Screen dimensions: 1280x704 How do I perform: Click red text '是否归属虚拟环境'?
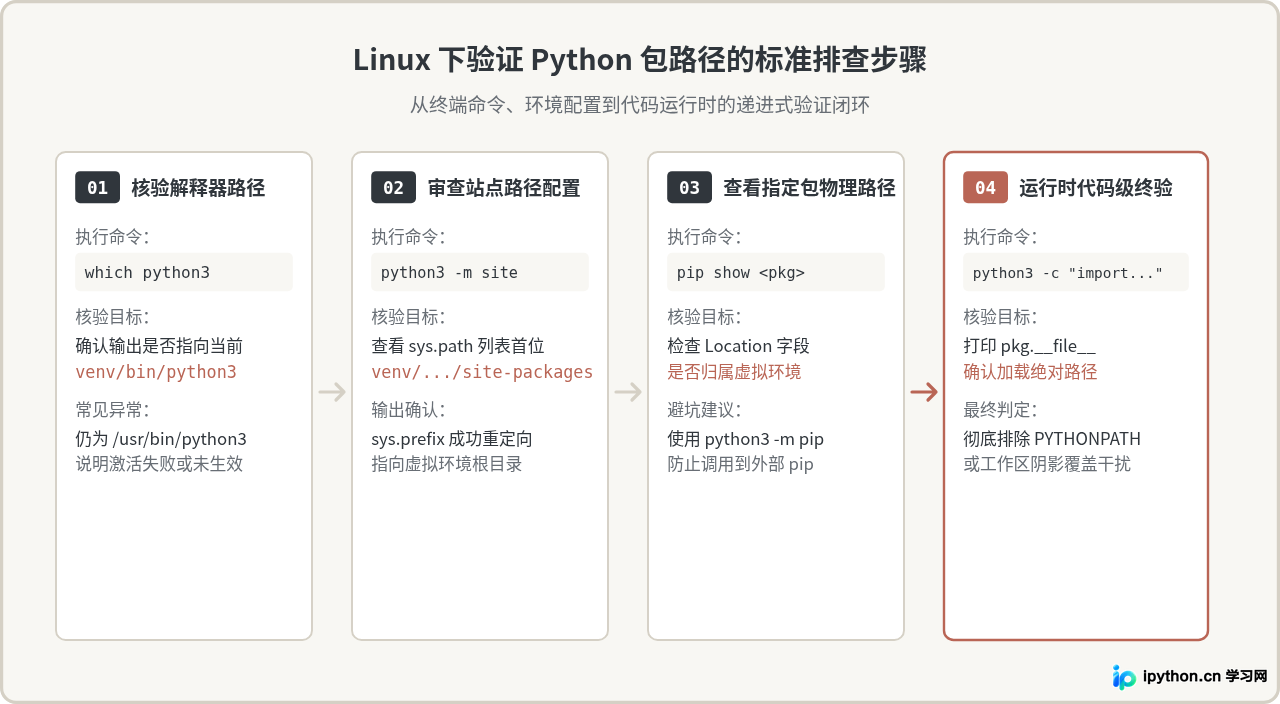(x=734, y=372)
